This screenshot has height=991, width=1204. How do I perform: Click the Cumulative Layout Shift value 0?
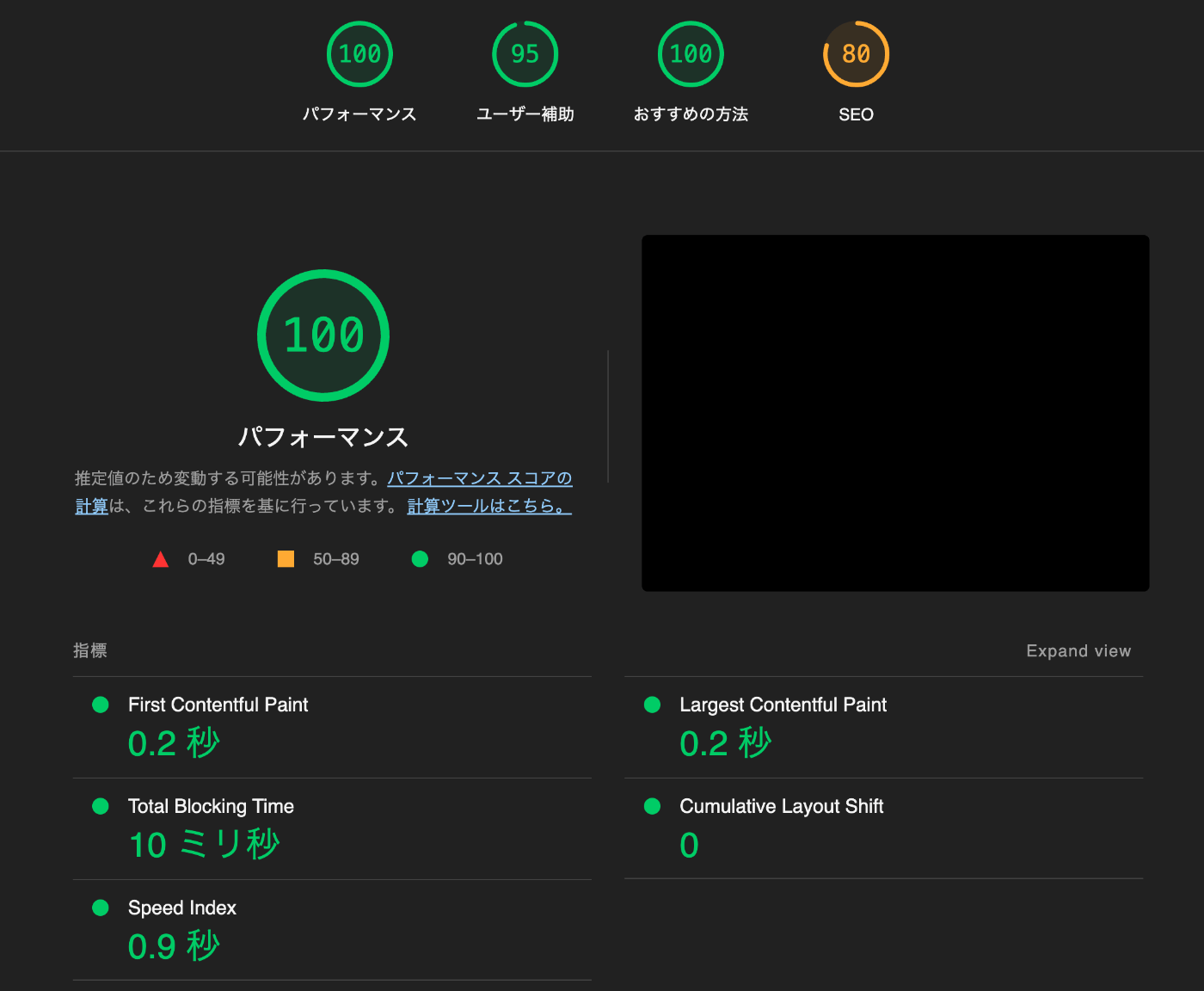point(689,846)
